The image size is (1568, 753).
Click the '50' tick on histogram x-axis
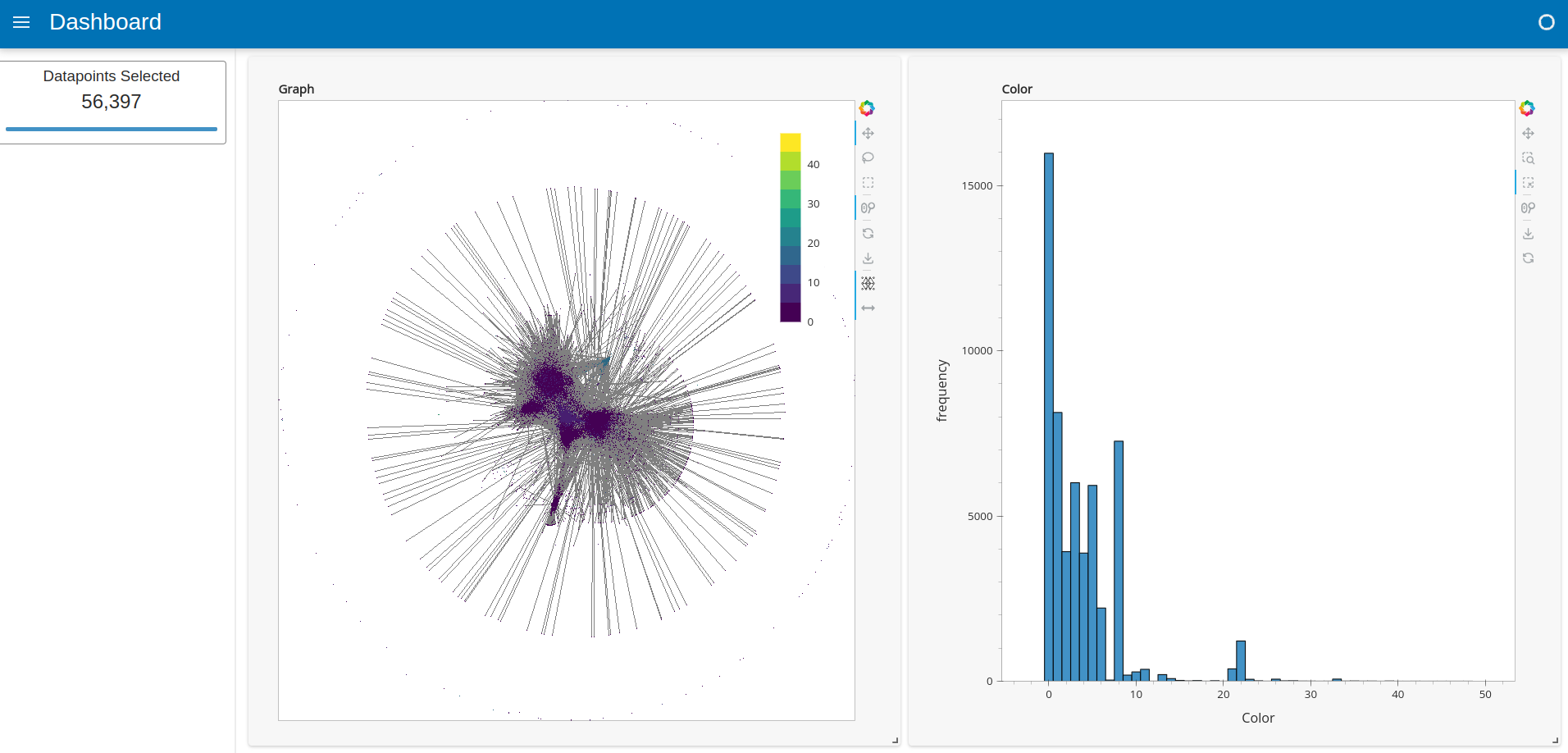click(x=1485, y=695)
